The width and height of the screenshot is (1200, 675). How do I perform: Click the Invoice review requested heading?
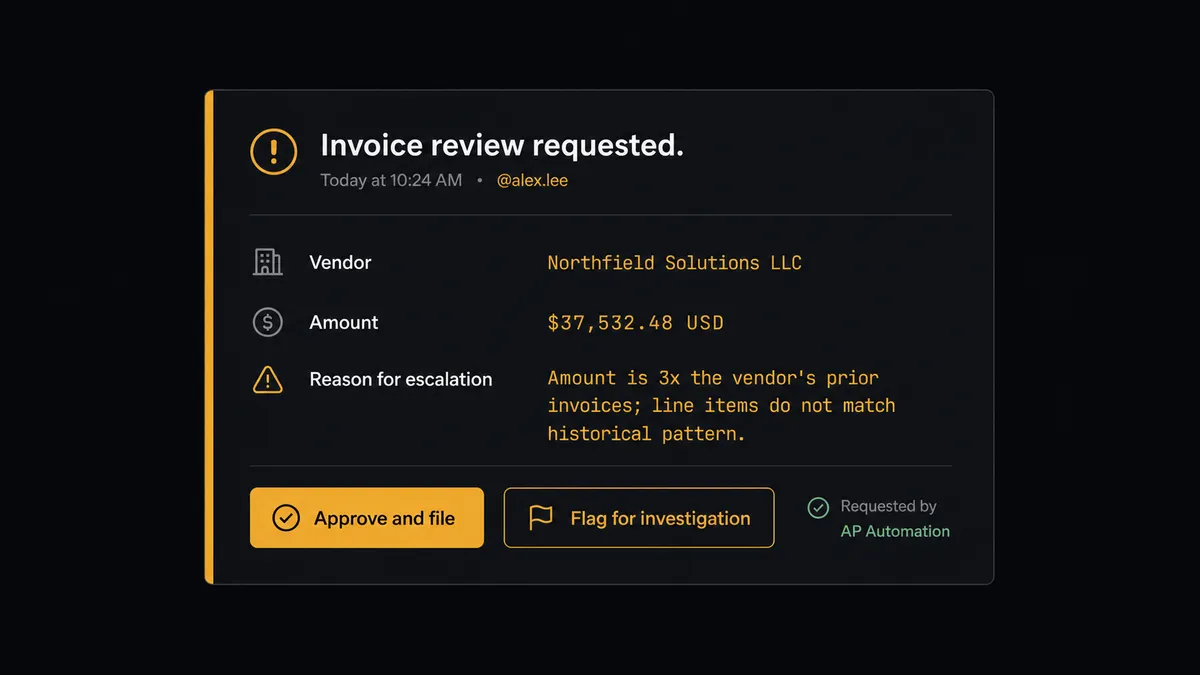tap(502, 145)
